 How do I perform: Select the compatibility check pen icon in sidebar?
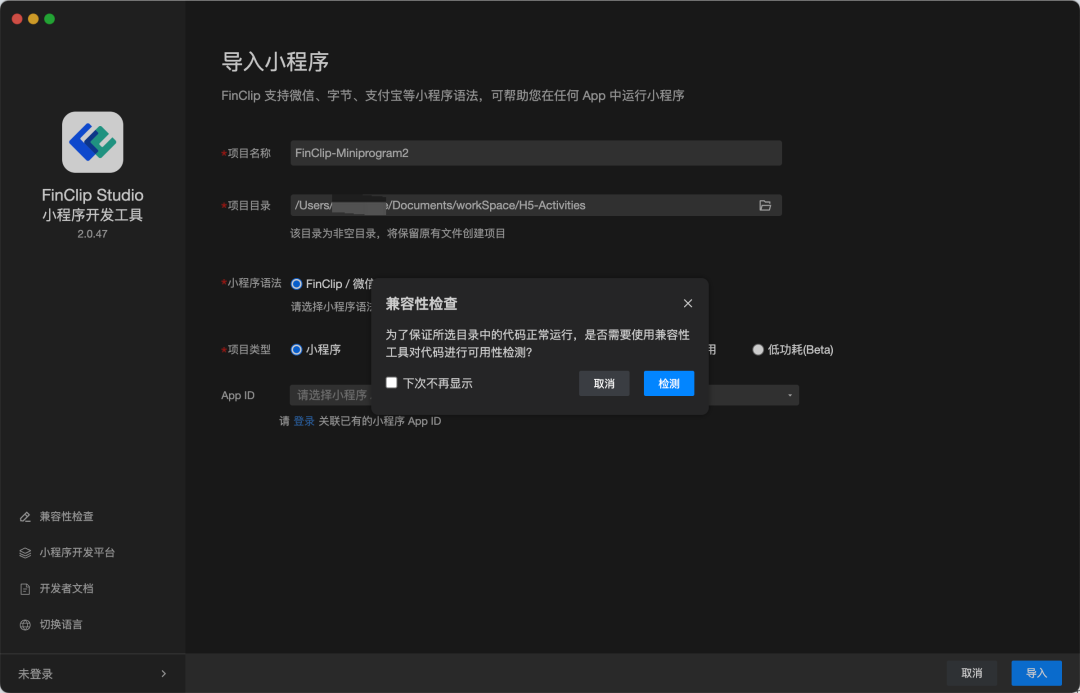(x=25, y=516)
